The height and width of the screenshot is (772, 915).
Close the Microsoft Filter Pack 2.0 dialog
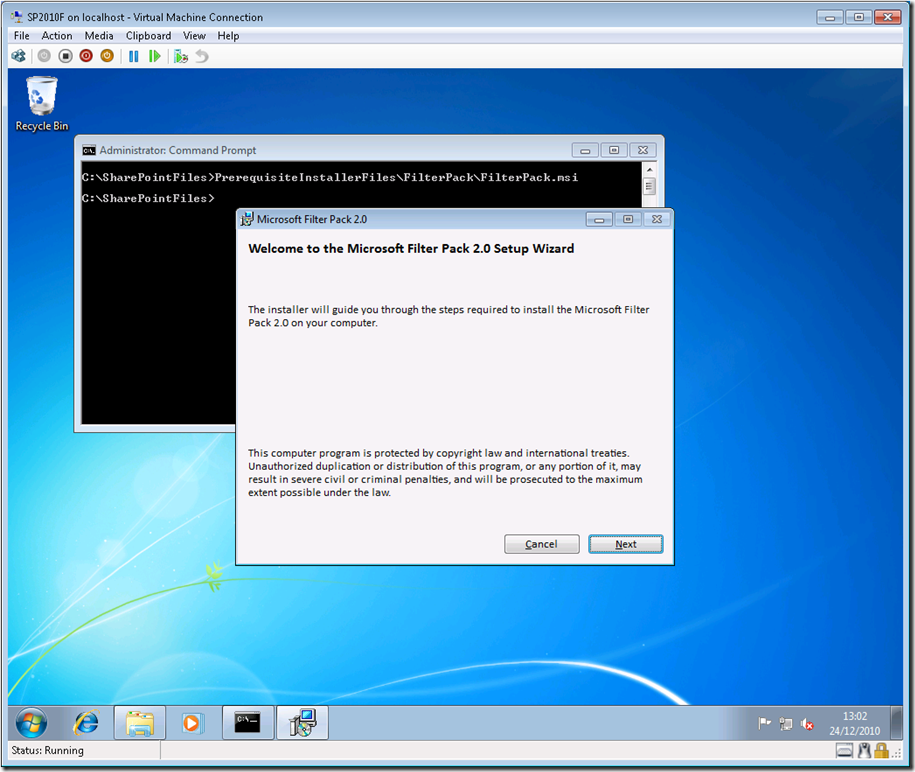tap(656, 219)
